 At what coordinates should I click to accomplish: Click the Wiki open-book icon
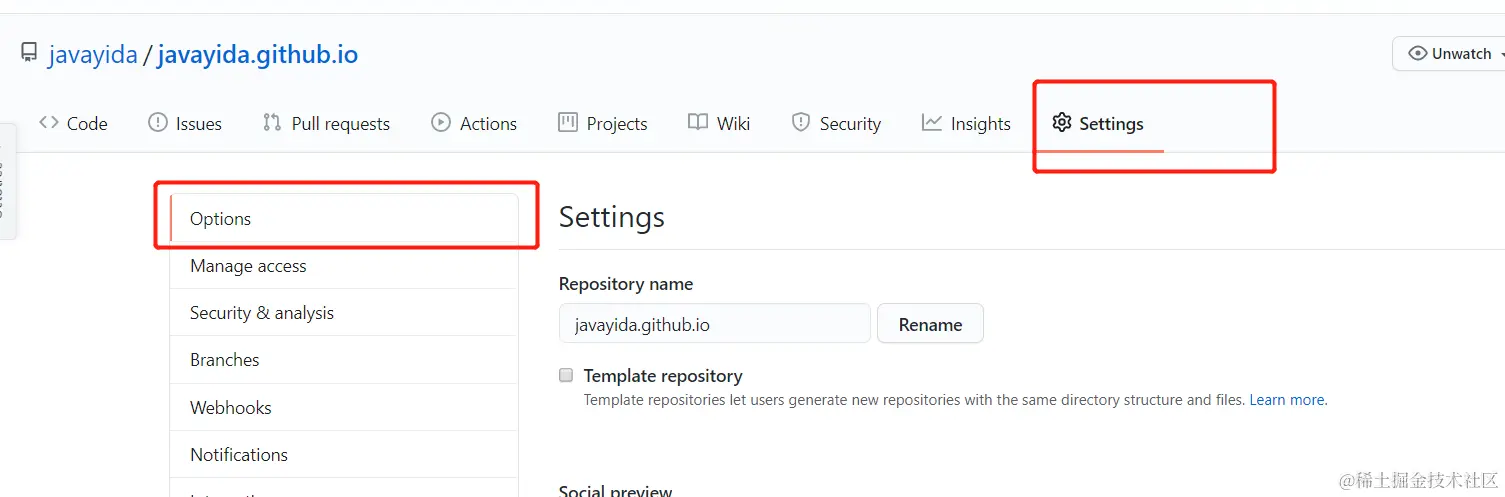click(x=698, y=123)
